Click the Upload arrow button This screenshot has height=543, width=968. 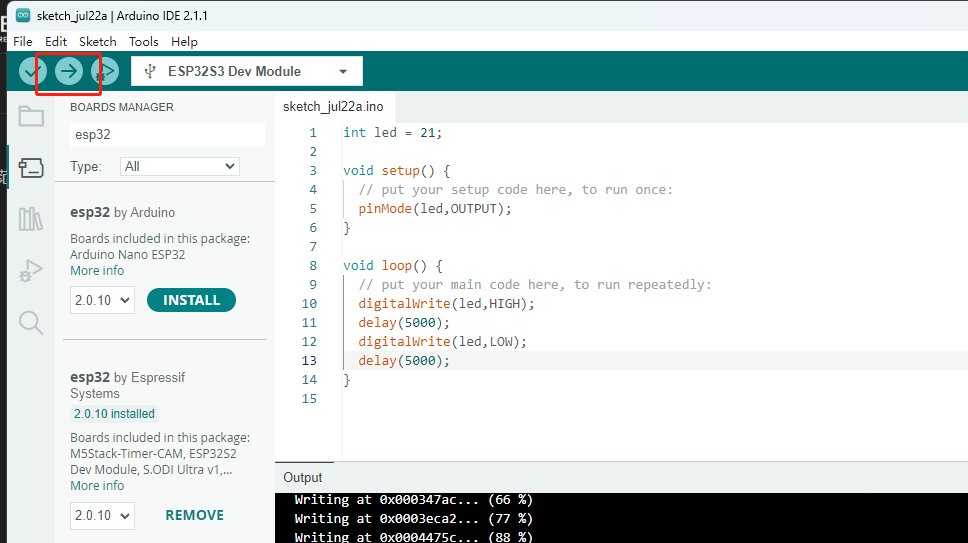[69, 72]
